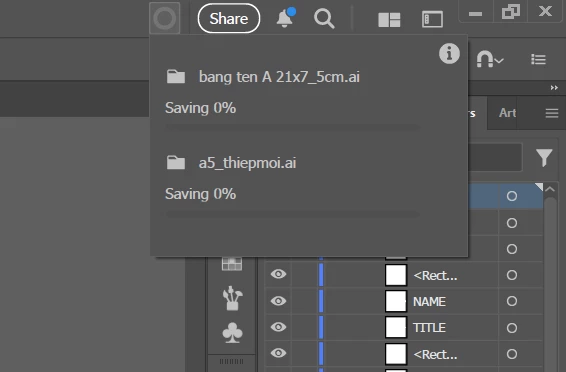Click the layers filter funnel icon

544,158
